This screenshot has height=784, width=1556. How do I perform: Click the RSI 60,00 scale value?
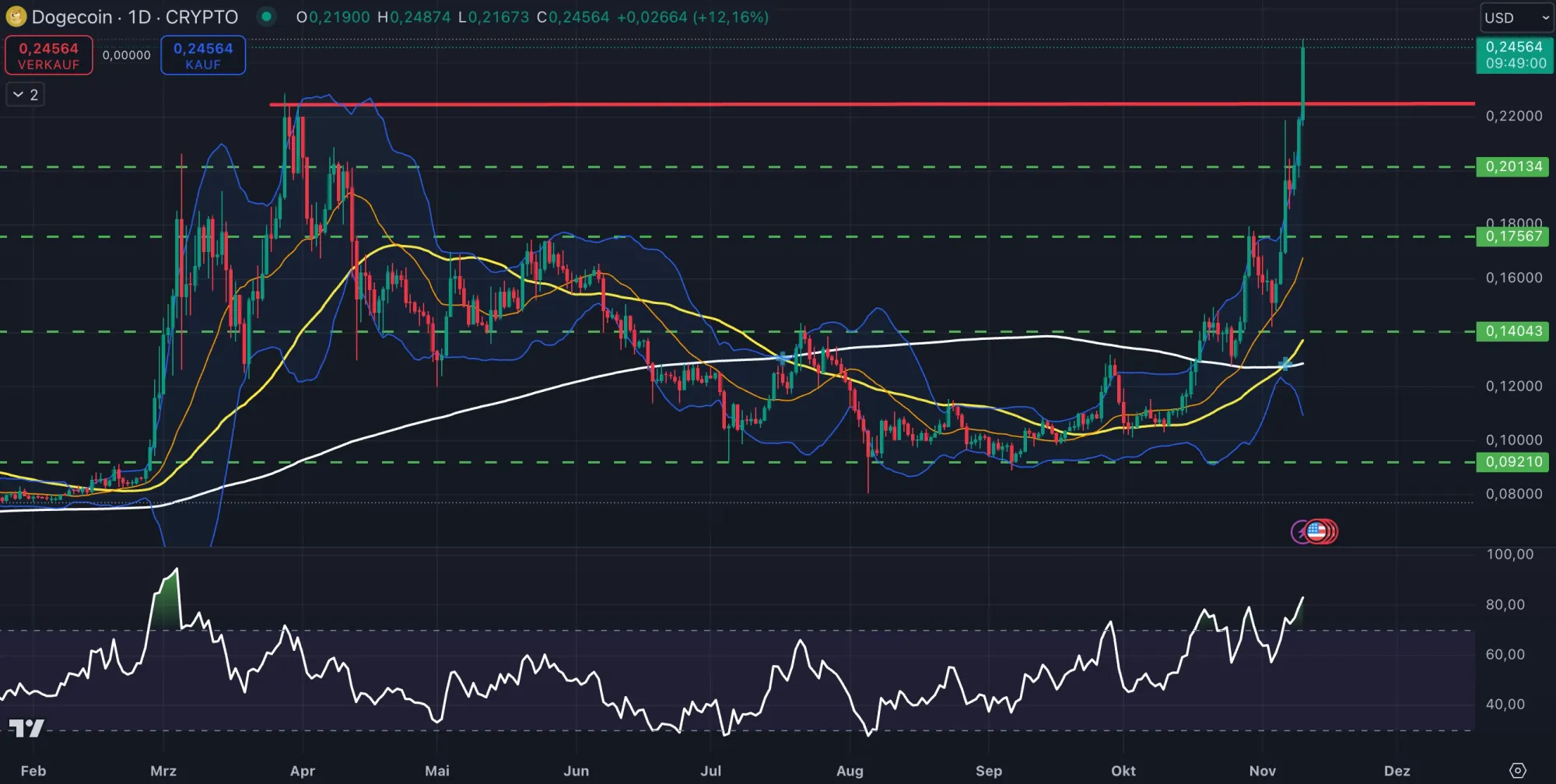click(1505, 654)
